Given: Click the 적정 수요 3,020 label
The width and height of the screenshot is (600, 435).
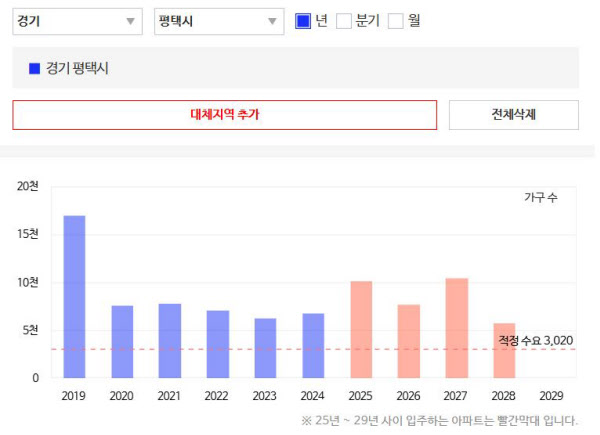Looking at the screenshot, I should coord(536,341).
